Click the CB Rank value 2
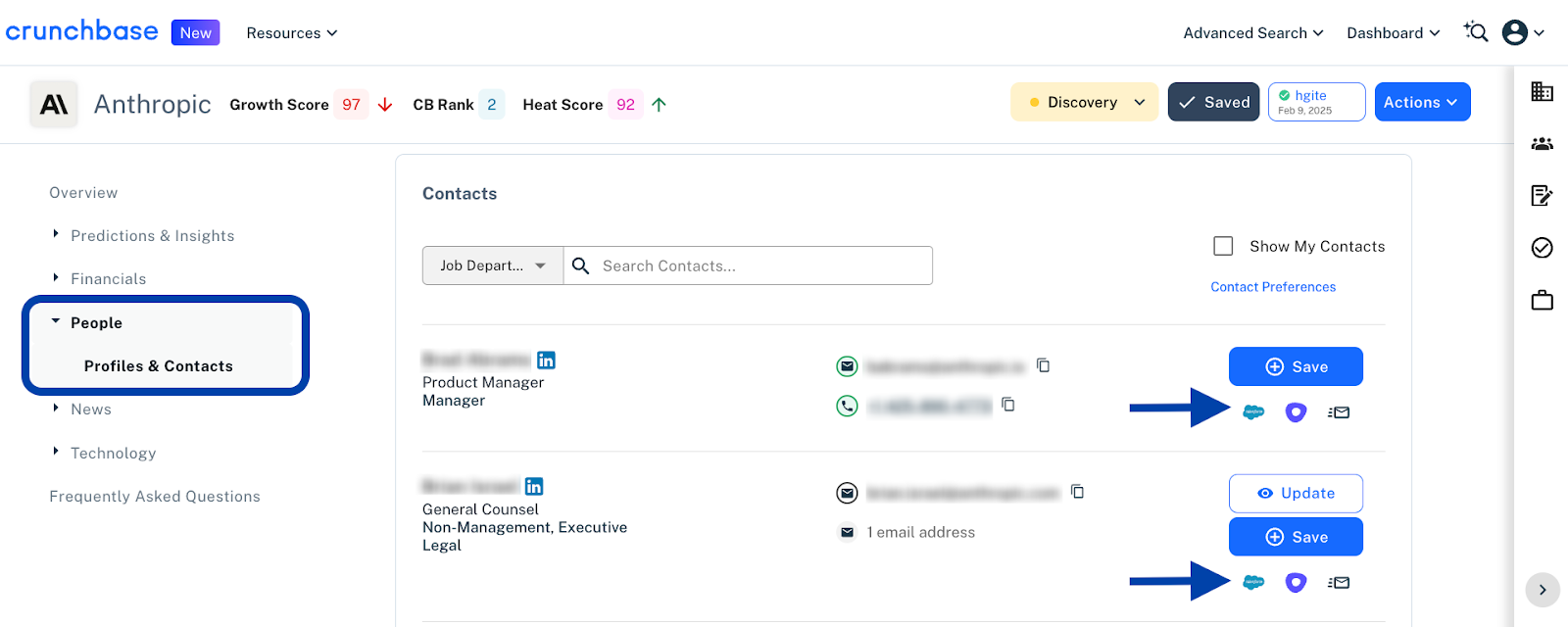 (x=492, y=105)
